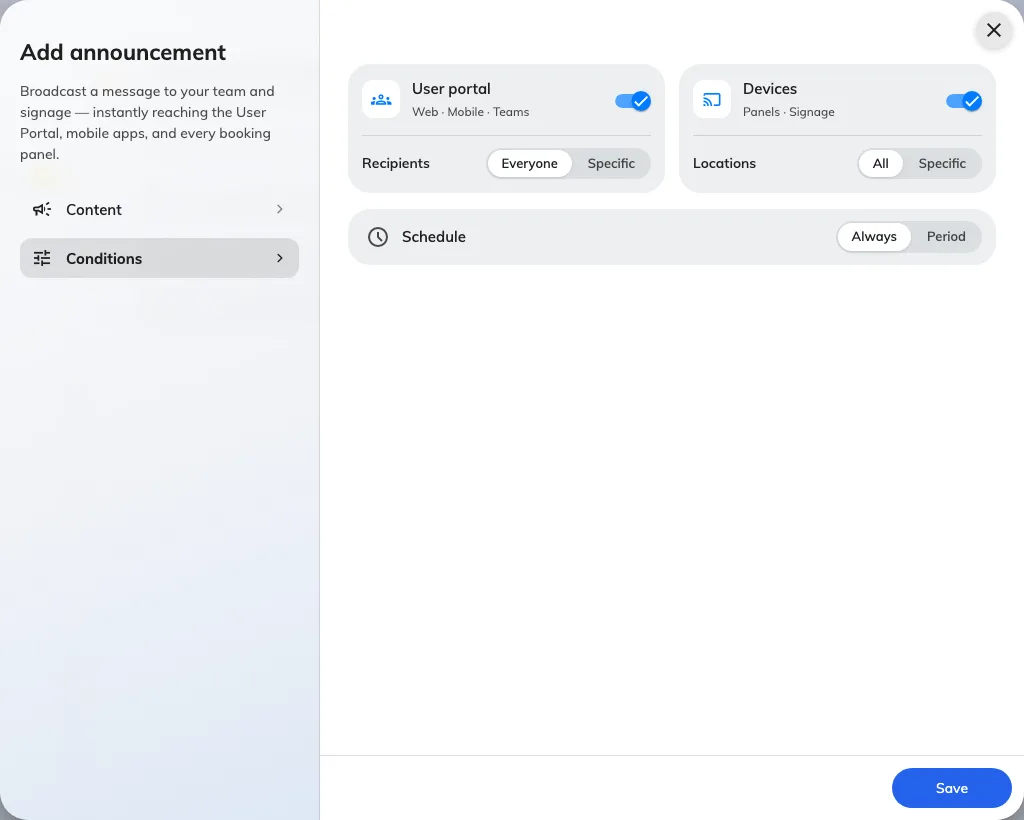The height and width of the screenshot is (820, 1024).
Task: Click the sliders icon beside Conditions
Action: point(42,259)
